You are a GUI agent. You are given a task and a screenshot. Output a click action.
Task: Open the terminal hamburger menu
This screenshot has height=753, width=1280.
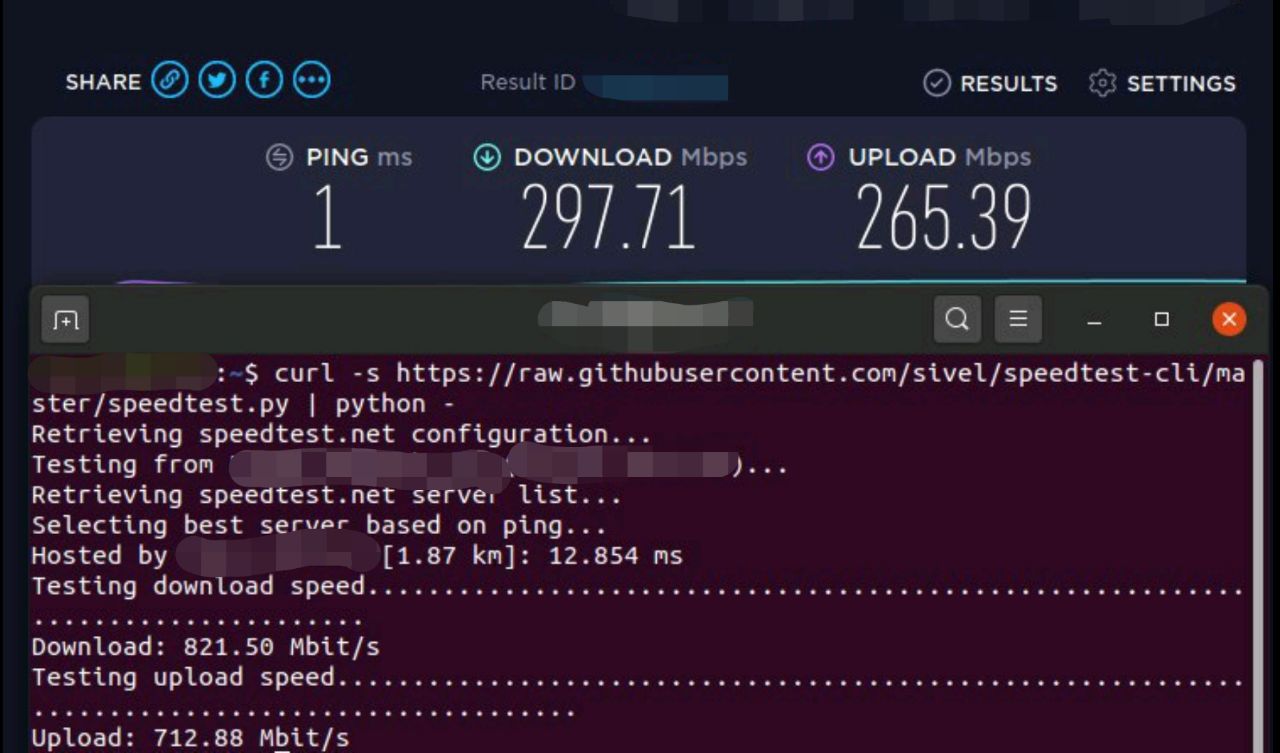pyautogui.click(x=1018, y=319)
